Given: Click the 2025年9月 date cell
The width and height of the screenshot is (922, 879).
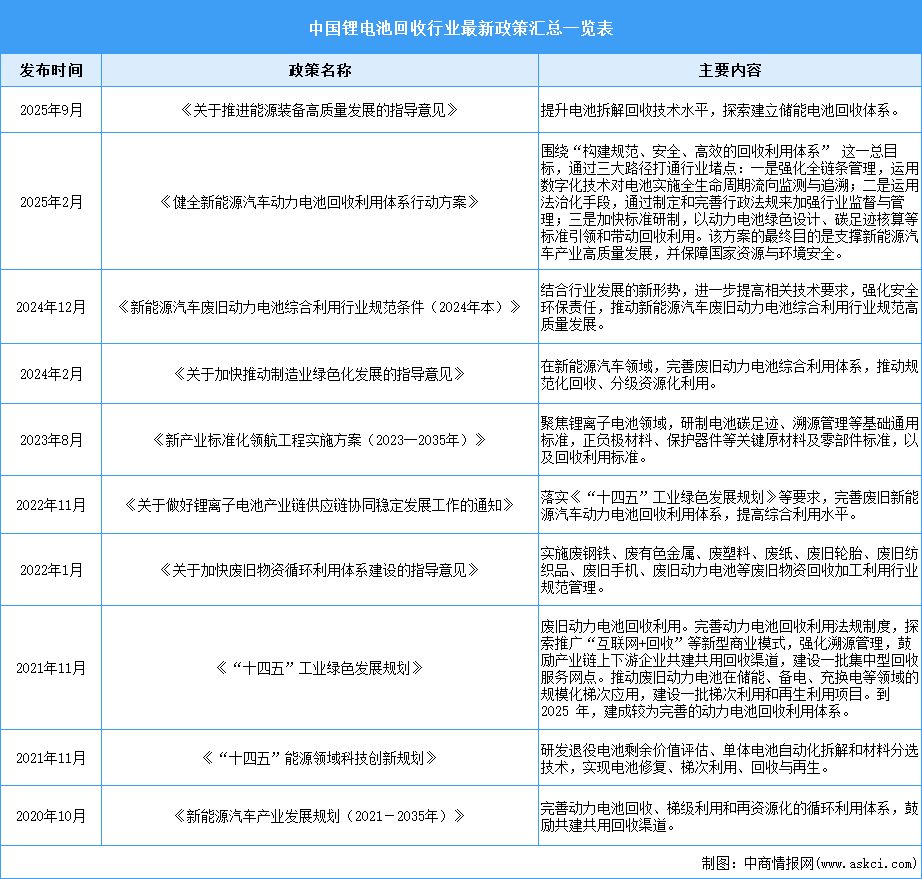Looking at the screenshot, I should (51, 110).
